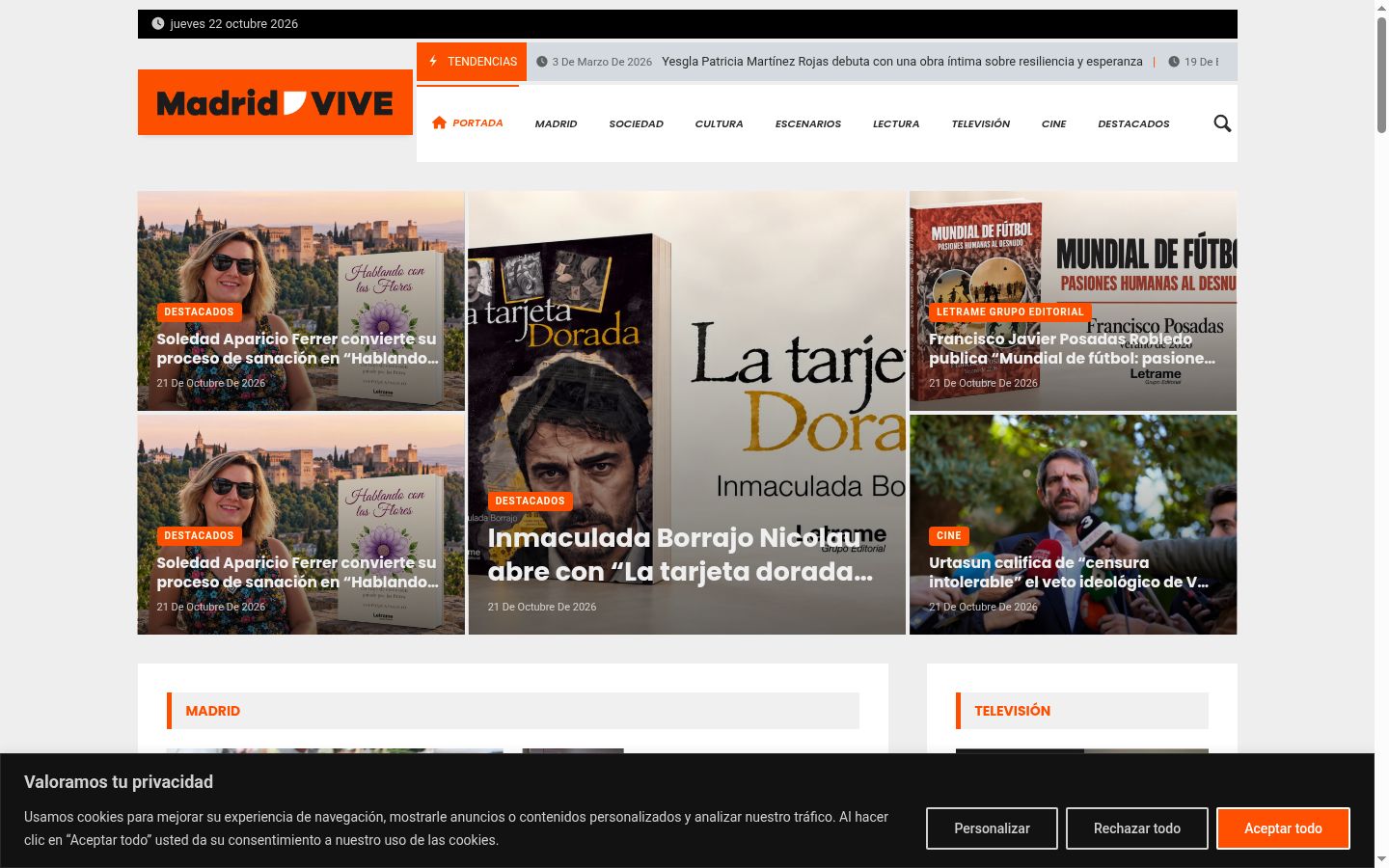Image resolution: width=1389 pixels, height=868 pixels.
Task: Open the Cultura menu item
Action: tap(719, 123)
